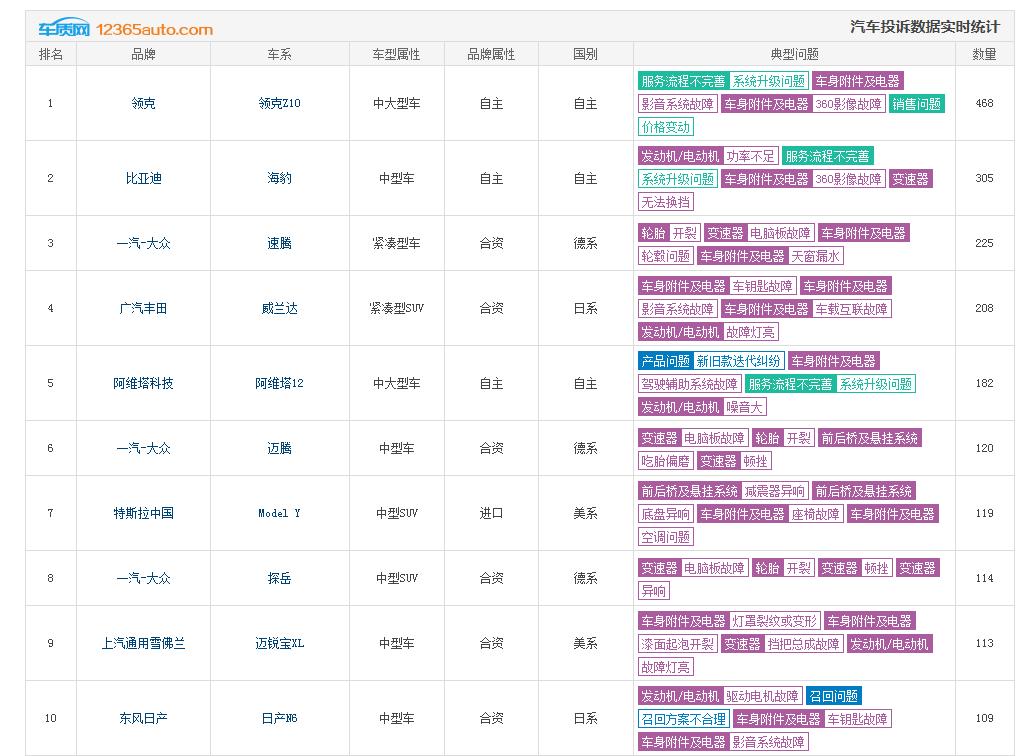Click the 车质网 12365auto.com logo

(125, 29)
